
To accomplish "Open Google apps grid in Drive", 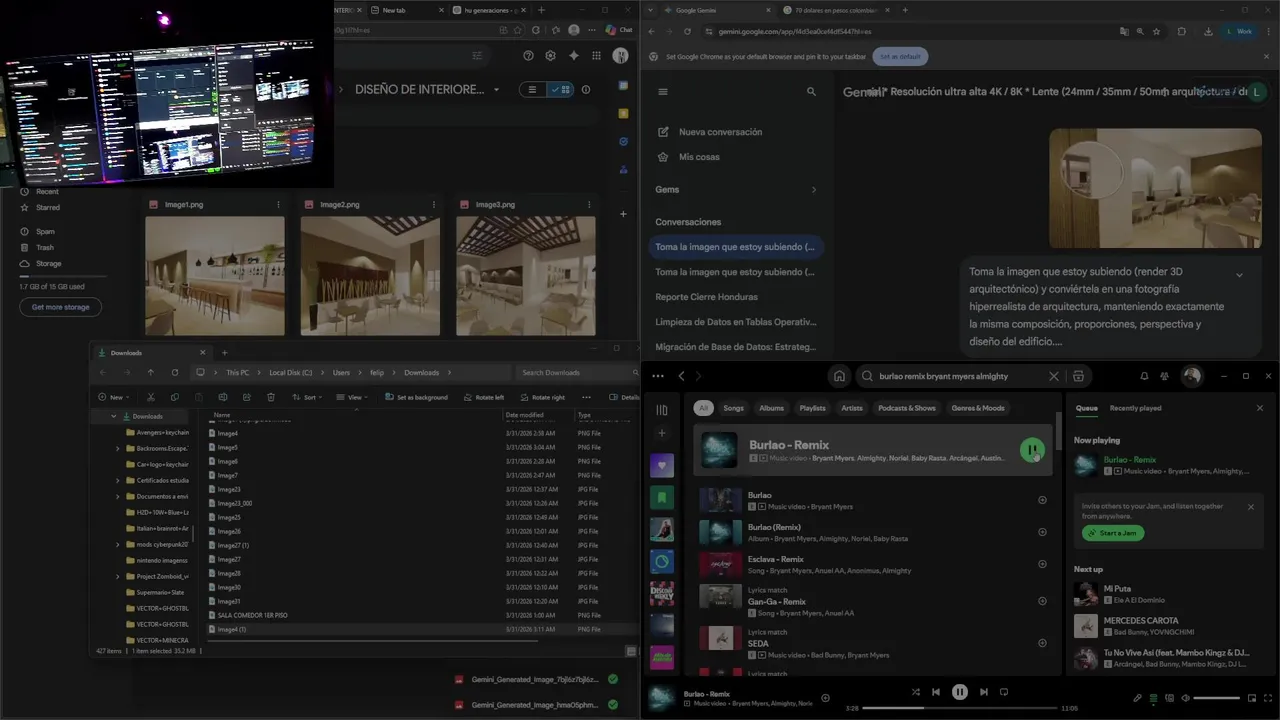I will click(596, 56).
